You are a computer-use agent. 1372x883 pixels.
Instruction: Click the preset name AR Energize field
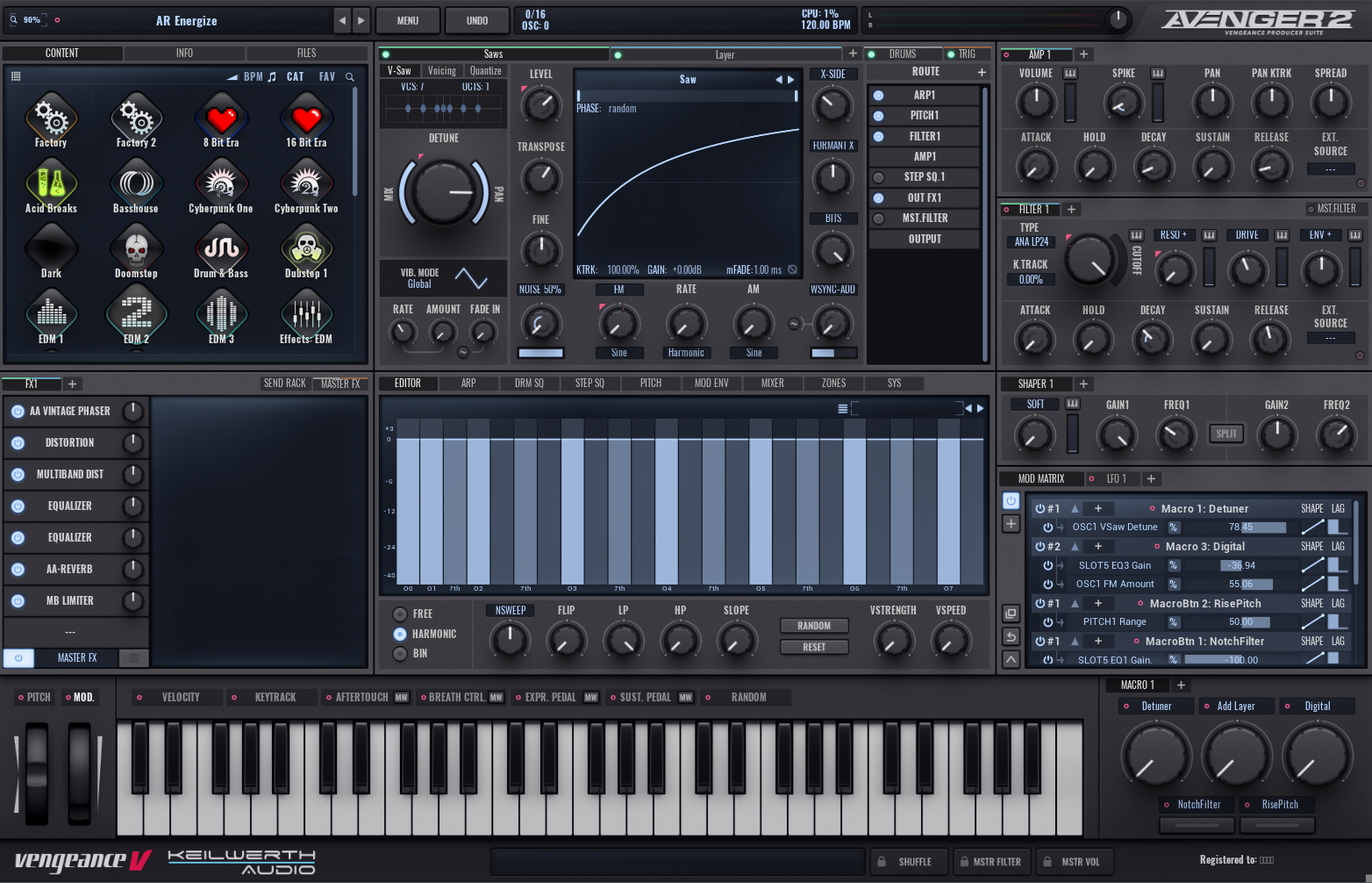point(187,20)
